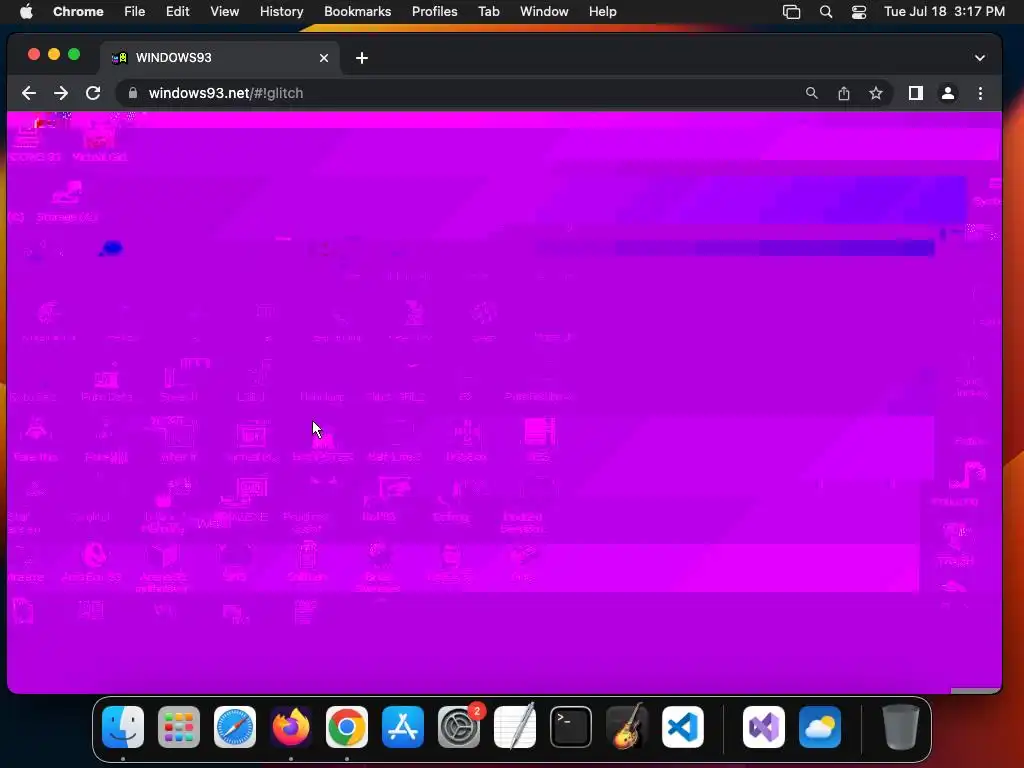Open Visual Studio Code from the Dock
Image resolution: width=1024 pixels, height=768 pixels.
[683, 727]
